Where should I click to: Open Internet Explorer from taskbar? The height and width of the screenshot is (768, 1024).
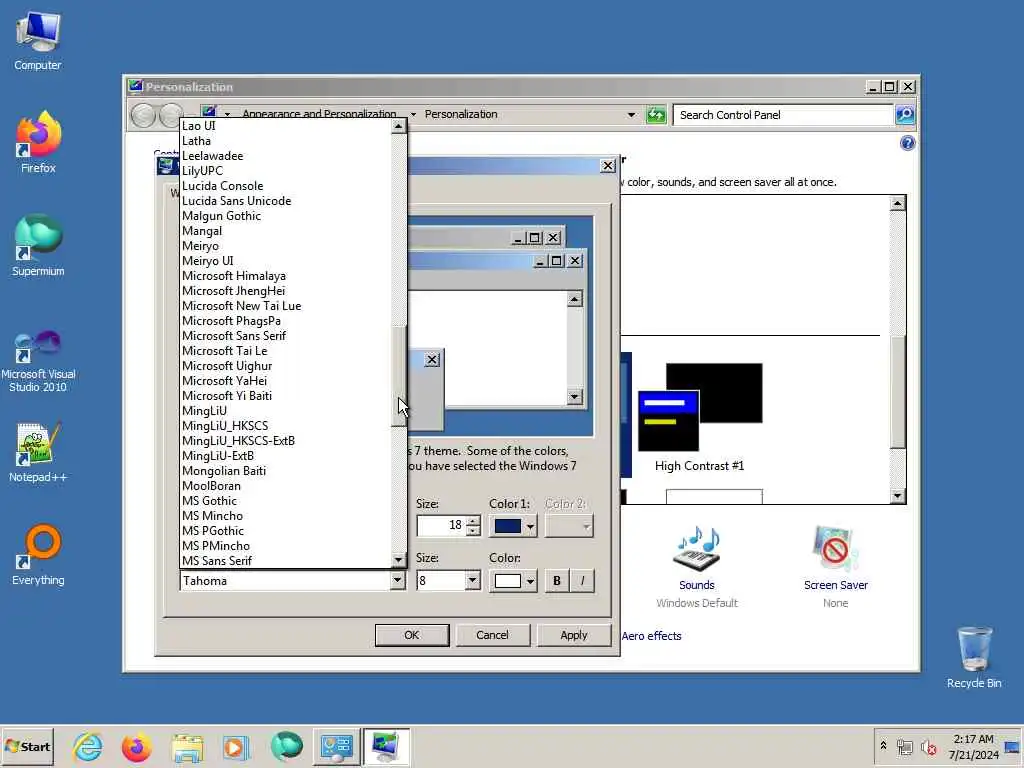coord(88,746)
